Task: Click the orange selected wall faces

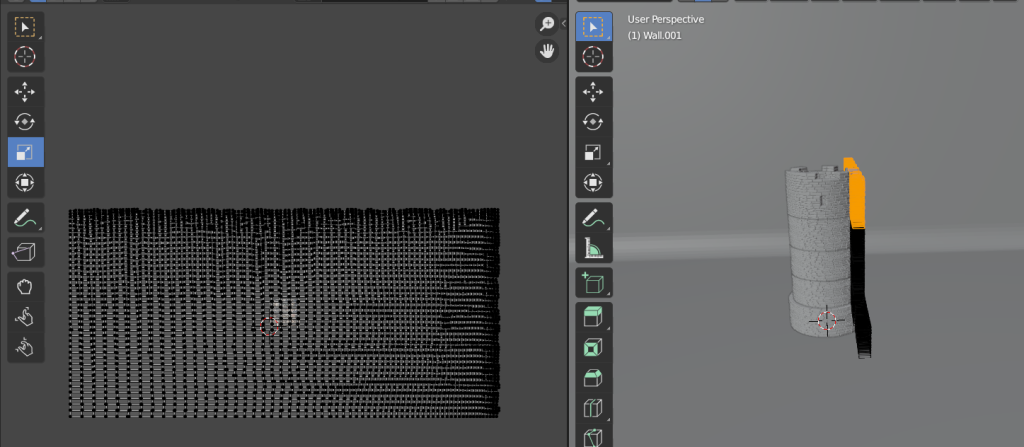Action: coord(853,195)
